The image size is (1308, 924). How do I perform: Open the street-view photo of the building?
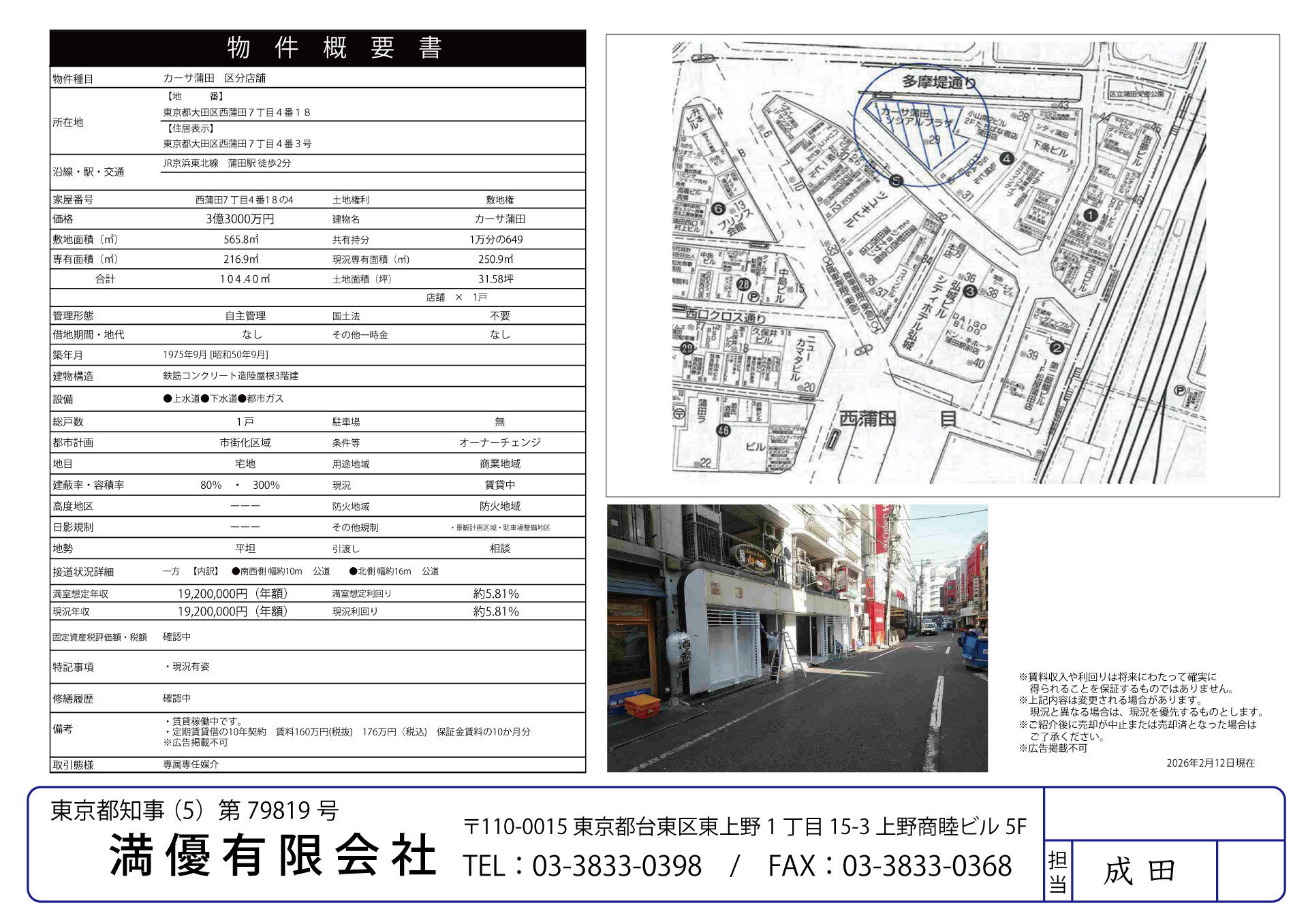(797, 639)
